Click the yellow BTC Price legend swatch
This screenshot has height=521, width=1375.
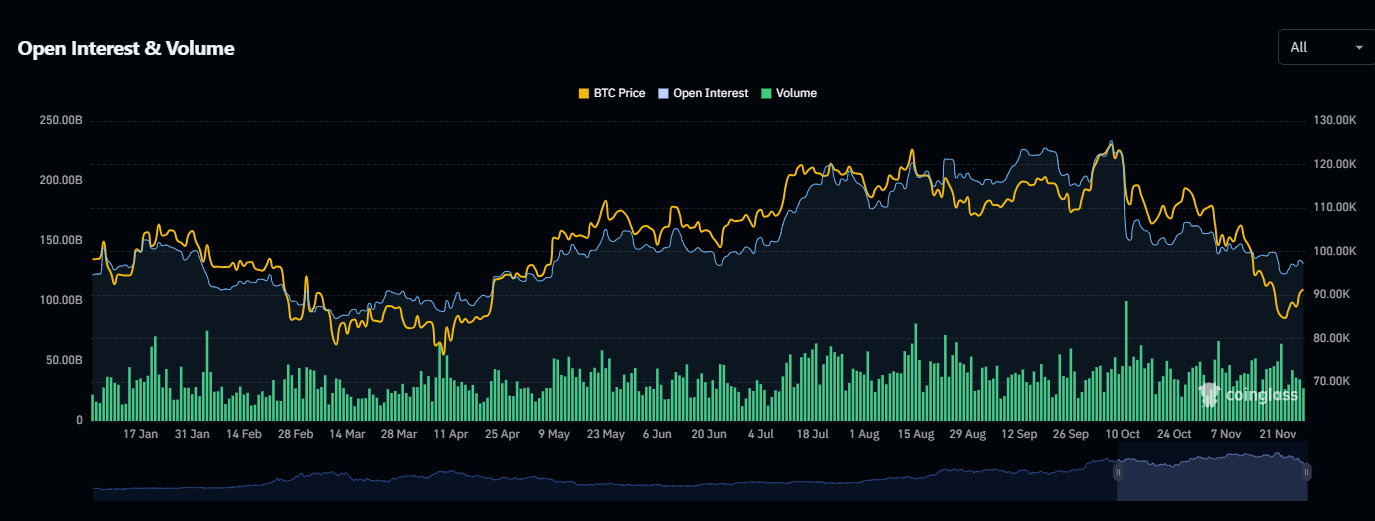tap(584, 93)
